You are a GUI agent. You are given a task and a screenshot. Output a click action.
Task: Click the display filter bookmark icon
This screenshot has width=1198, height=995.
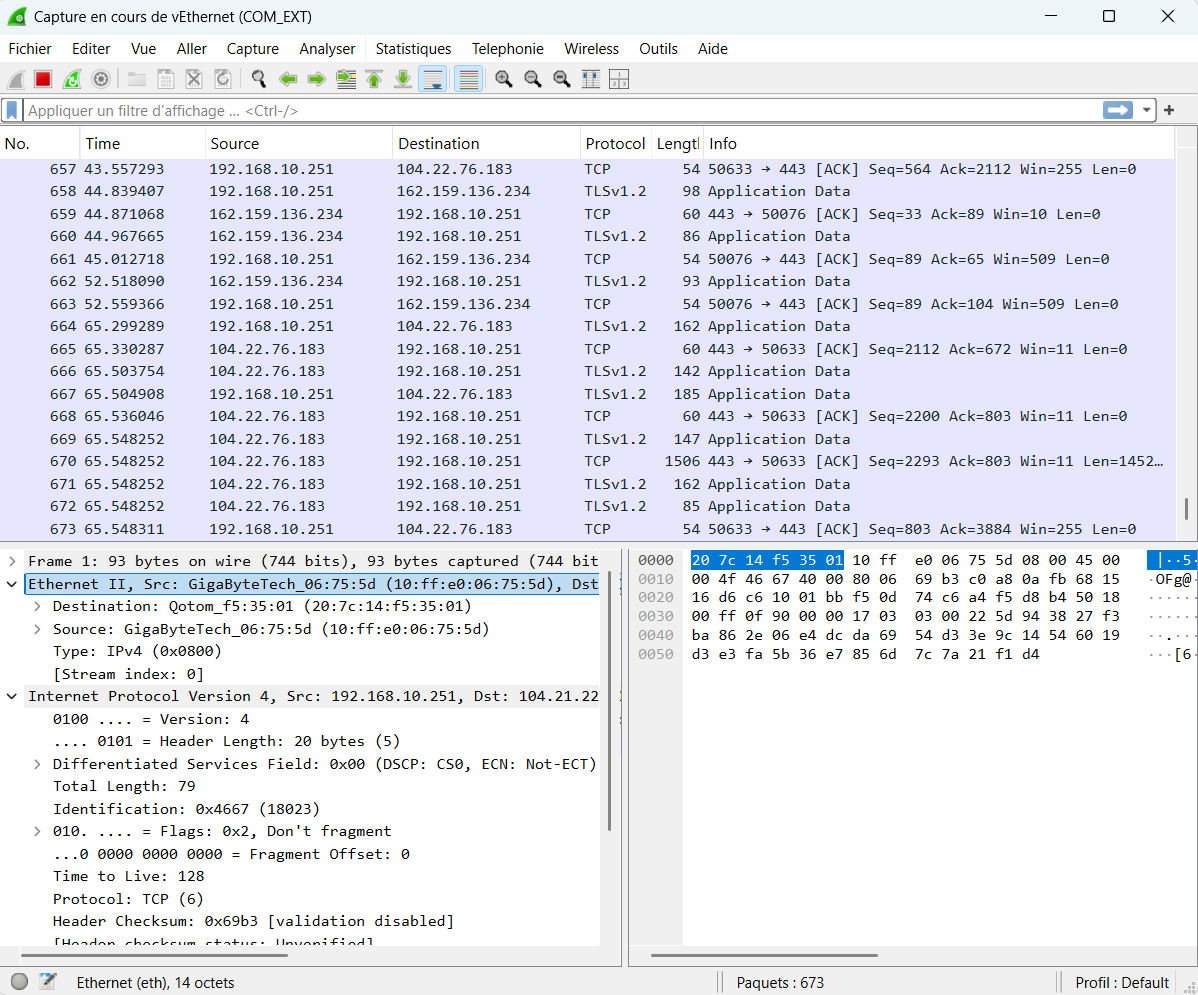coord(12,110)
